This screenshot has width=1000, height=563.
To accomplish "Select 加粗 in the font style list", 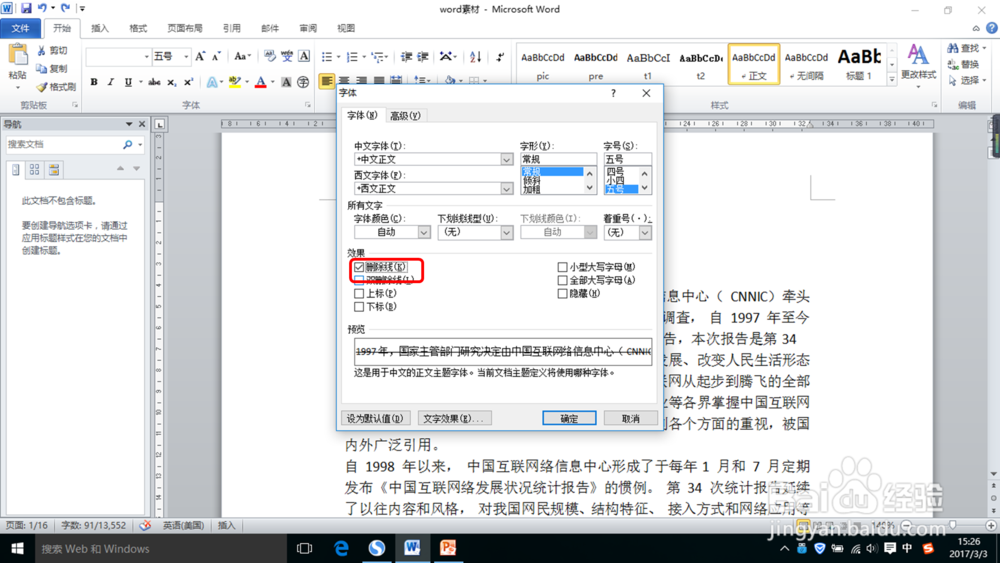I will tap(532, 189).
